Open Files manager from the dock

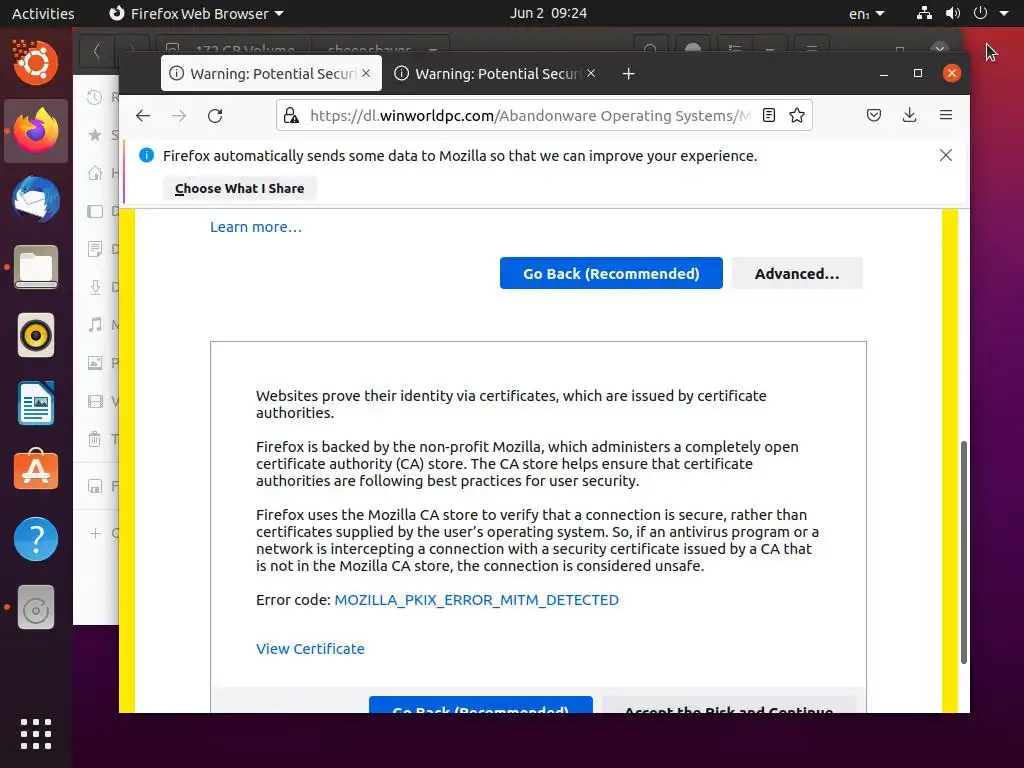coord(36,267)
